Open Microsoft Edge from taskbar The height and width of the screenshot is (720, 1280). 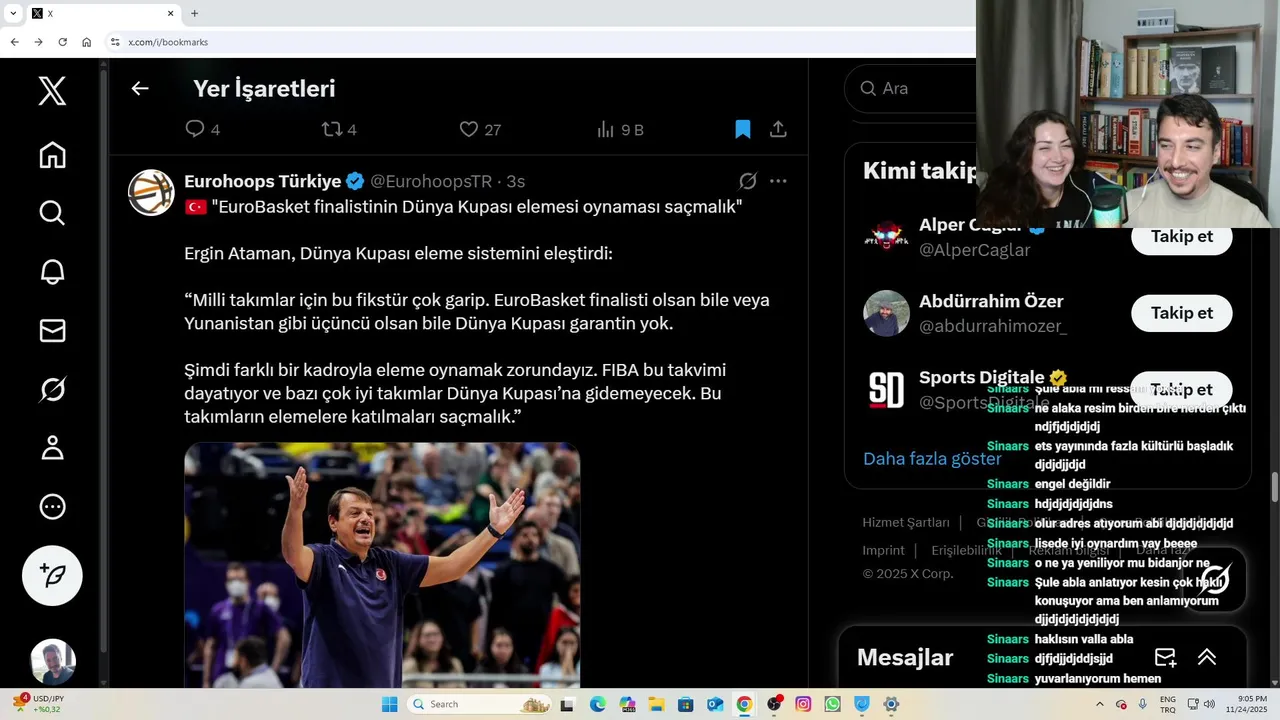[597, 704]
